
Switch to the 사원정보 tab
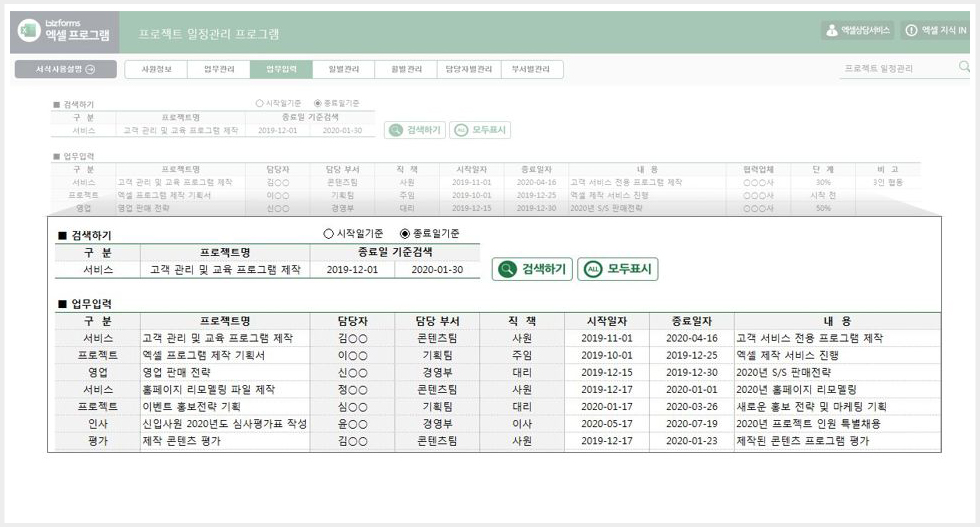[156, 69]
